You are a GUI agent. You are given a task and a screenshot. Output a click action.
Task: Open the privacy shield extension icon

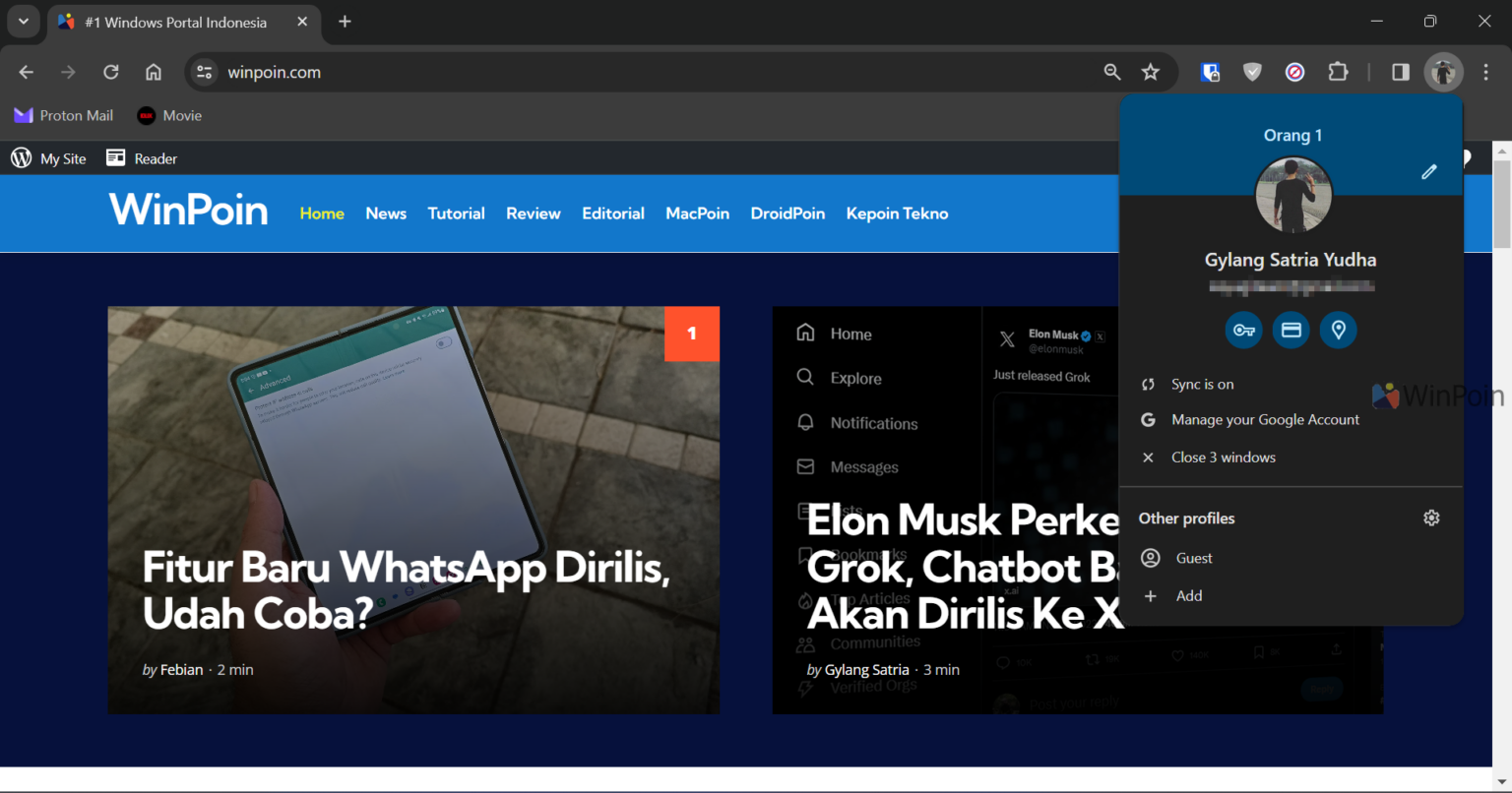click(1252, 72)
